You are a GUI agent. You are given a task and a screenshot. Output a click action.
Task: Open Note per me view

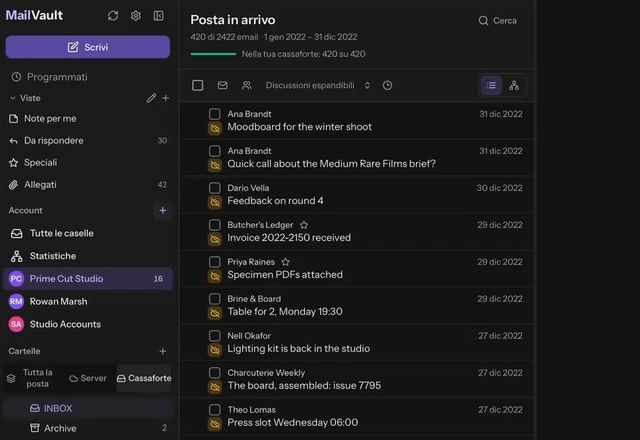tap(88, 118)
